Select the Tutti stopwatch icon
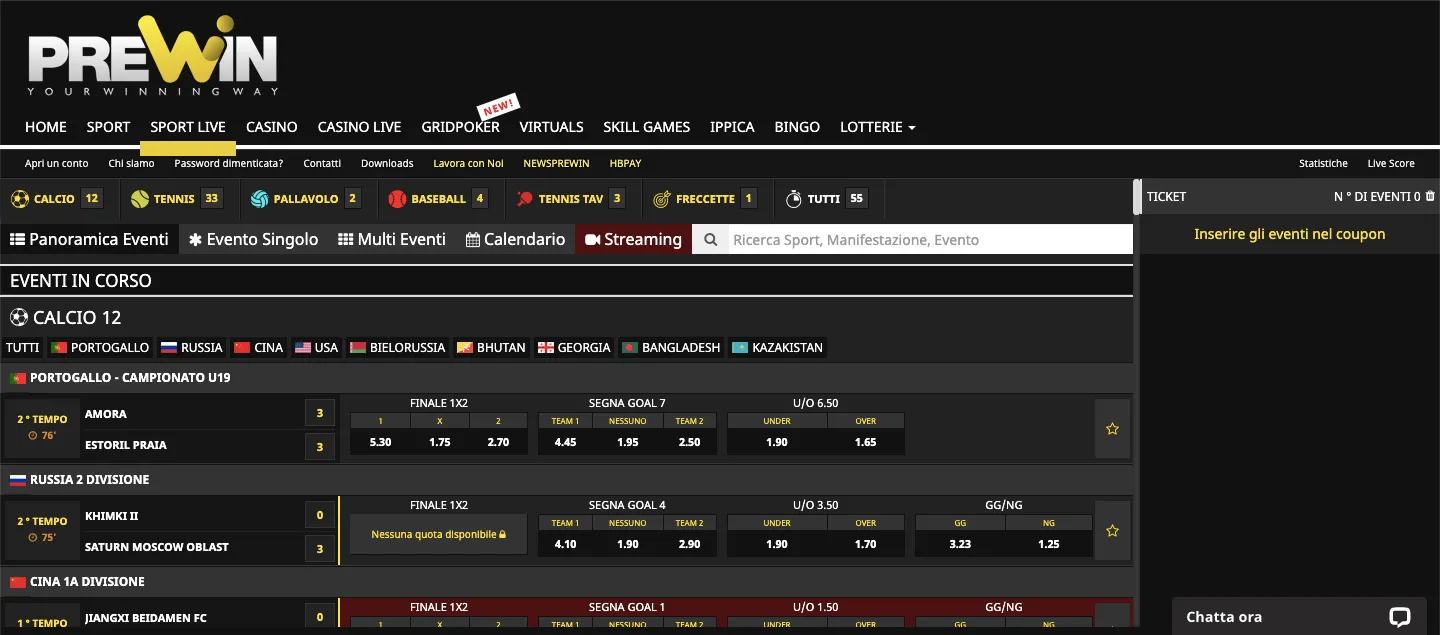The width and height of the screenshot is (1440, 635). click(793, 198)
